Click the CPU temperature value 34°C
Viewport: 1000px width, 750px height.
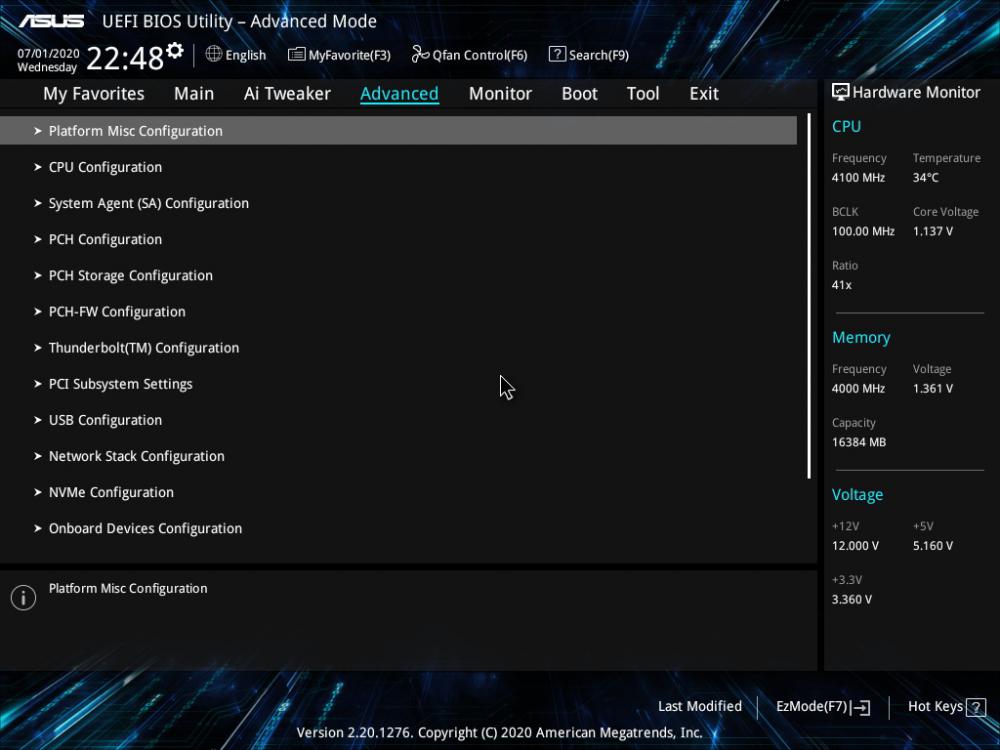(x=925, y=178)
